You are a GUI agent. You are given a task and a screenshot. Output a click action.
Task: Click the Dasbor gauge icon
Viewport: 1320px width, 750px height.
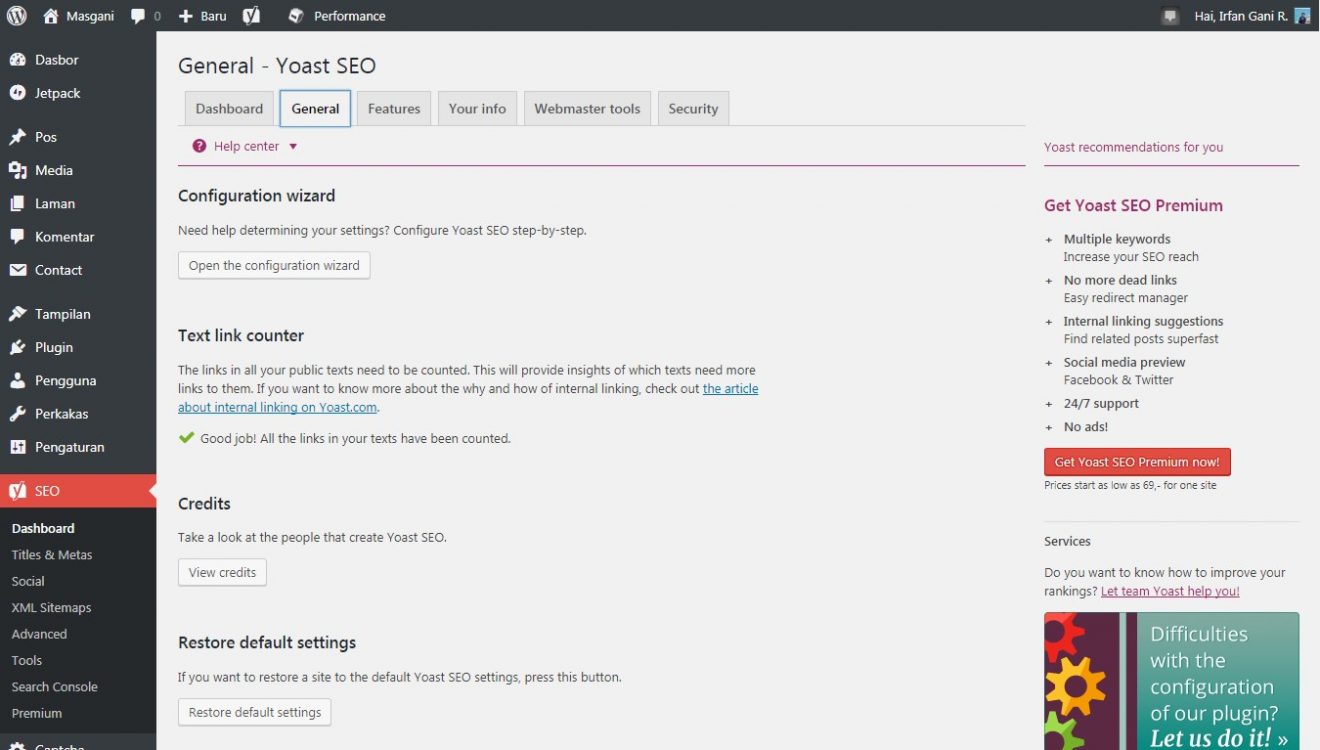[17, 60]
